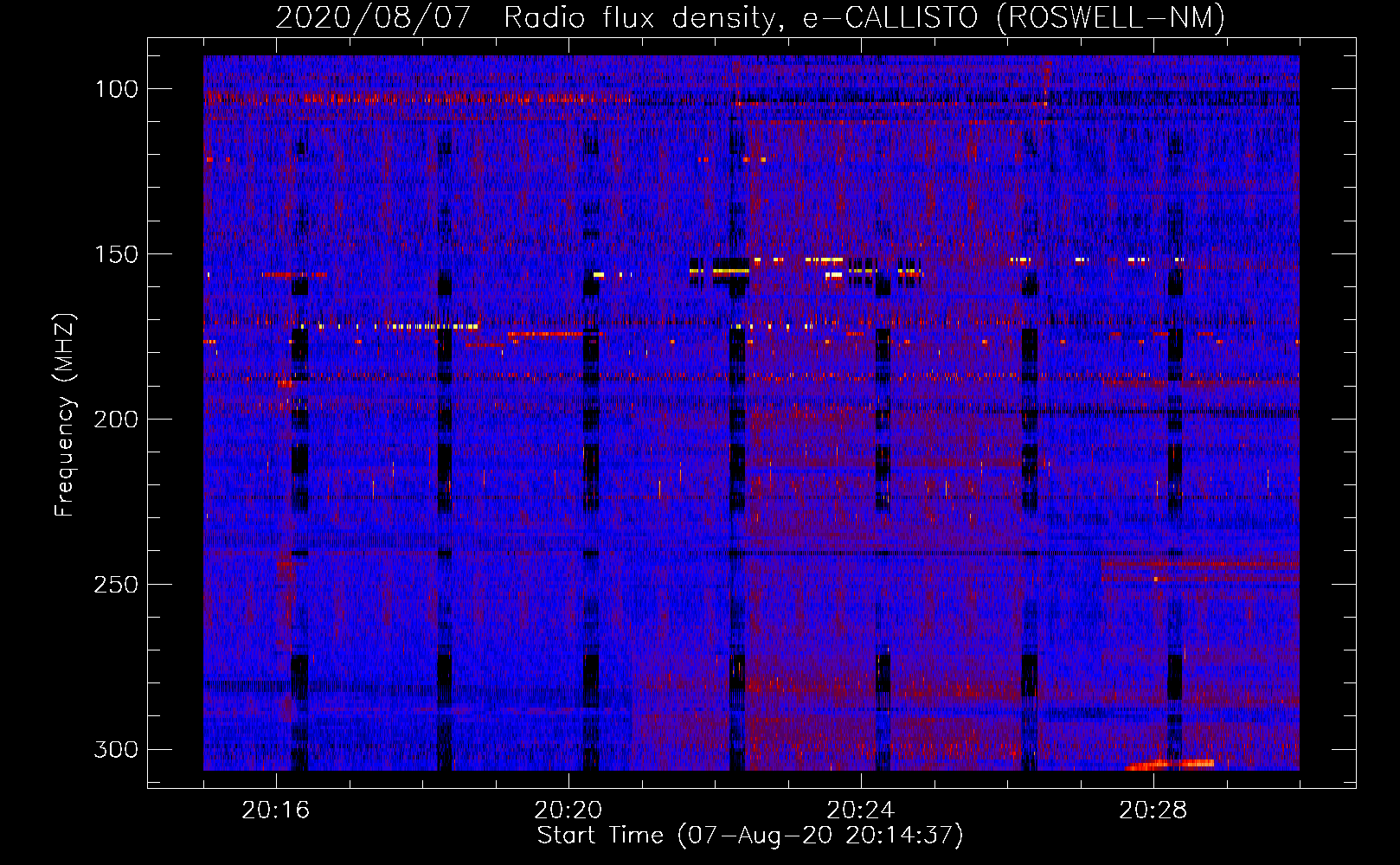Click the plot title 'Radio flux density, e-CALLISTO (ROSWELL-NM)'
Viewport: 1400px width, 865px height.
tap(864, 17)
